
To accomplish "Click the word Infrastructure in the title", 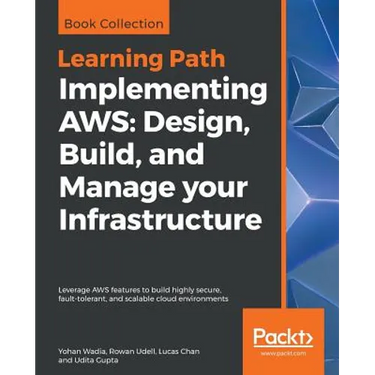I will pos(160,219).
